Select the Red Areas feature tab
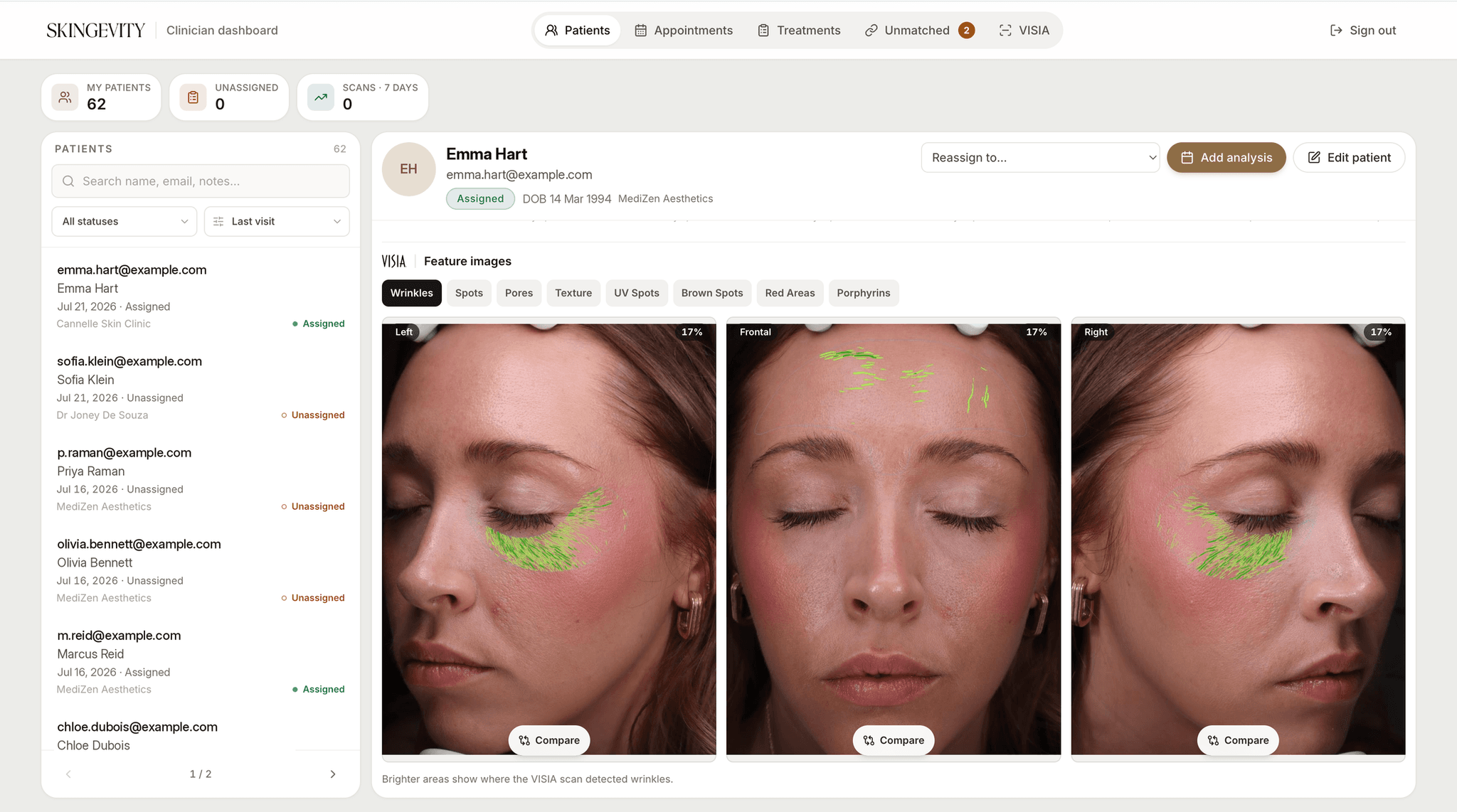 (790, 293)
